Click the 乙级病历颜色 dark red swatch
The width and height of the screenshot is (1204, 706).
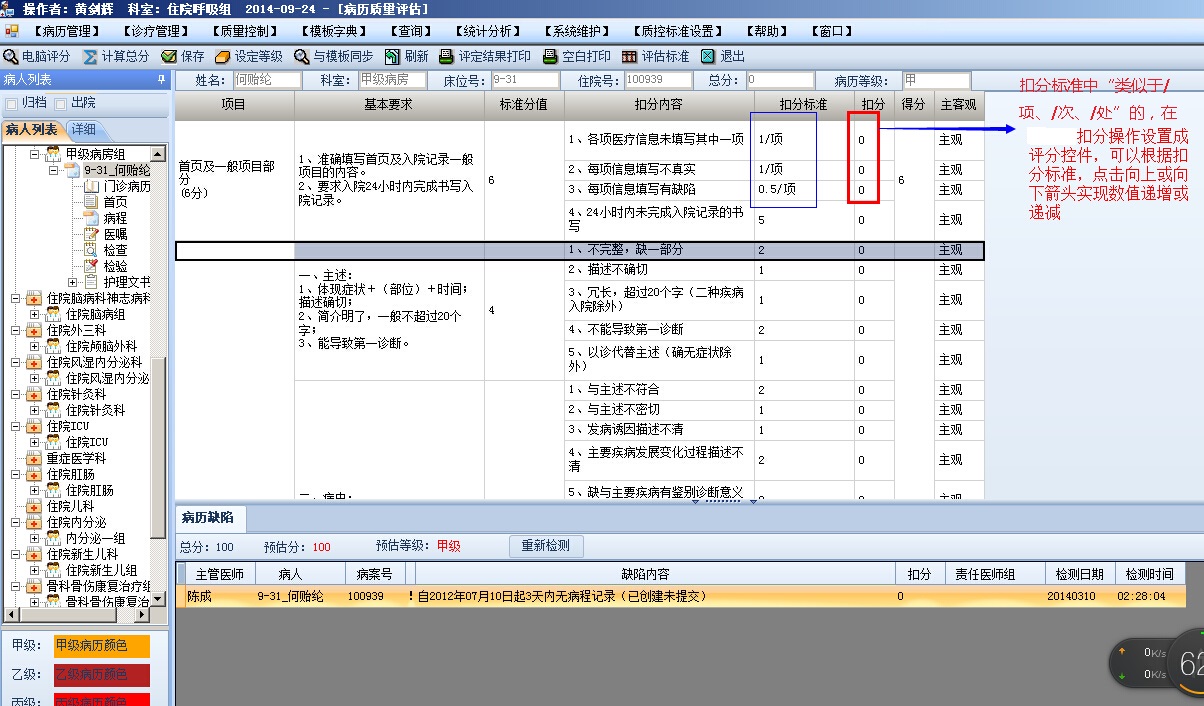100,675
